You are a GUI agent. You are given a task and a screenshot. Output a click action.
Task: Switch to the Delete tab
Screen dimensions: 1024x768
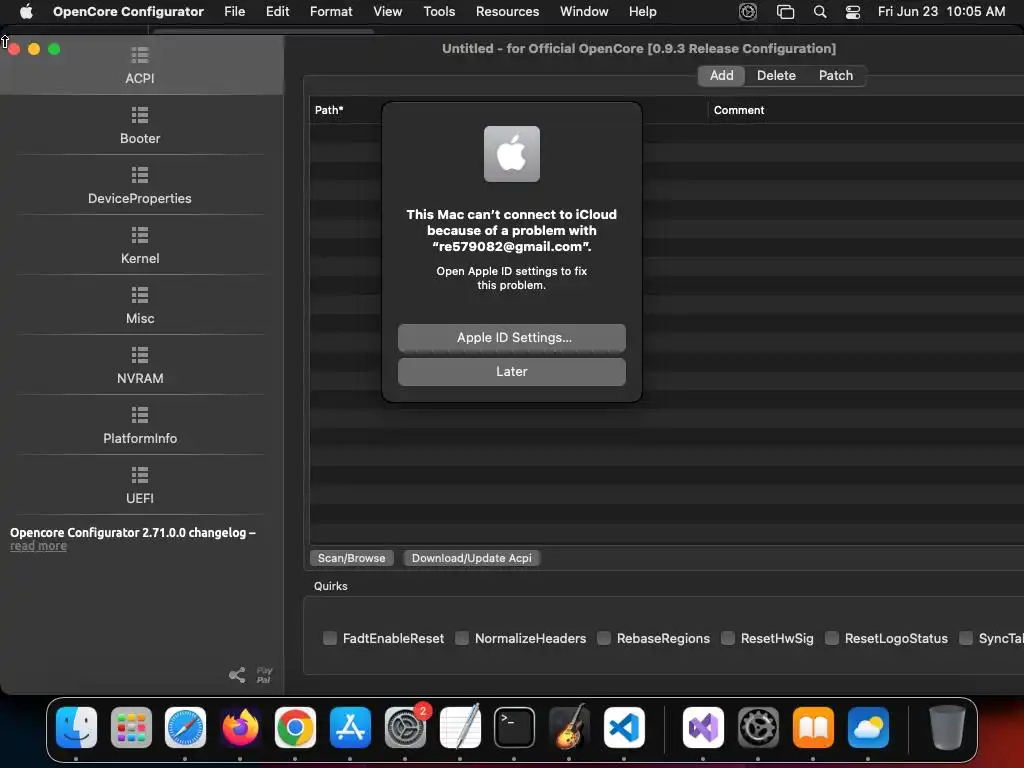[776, 75]
